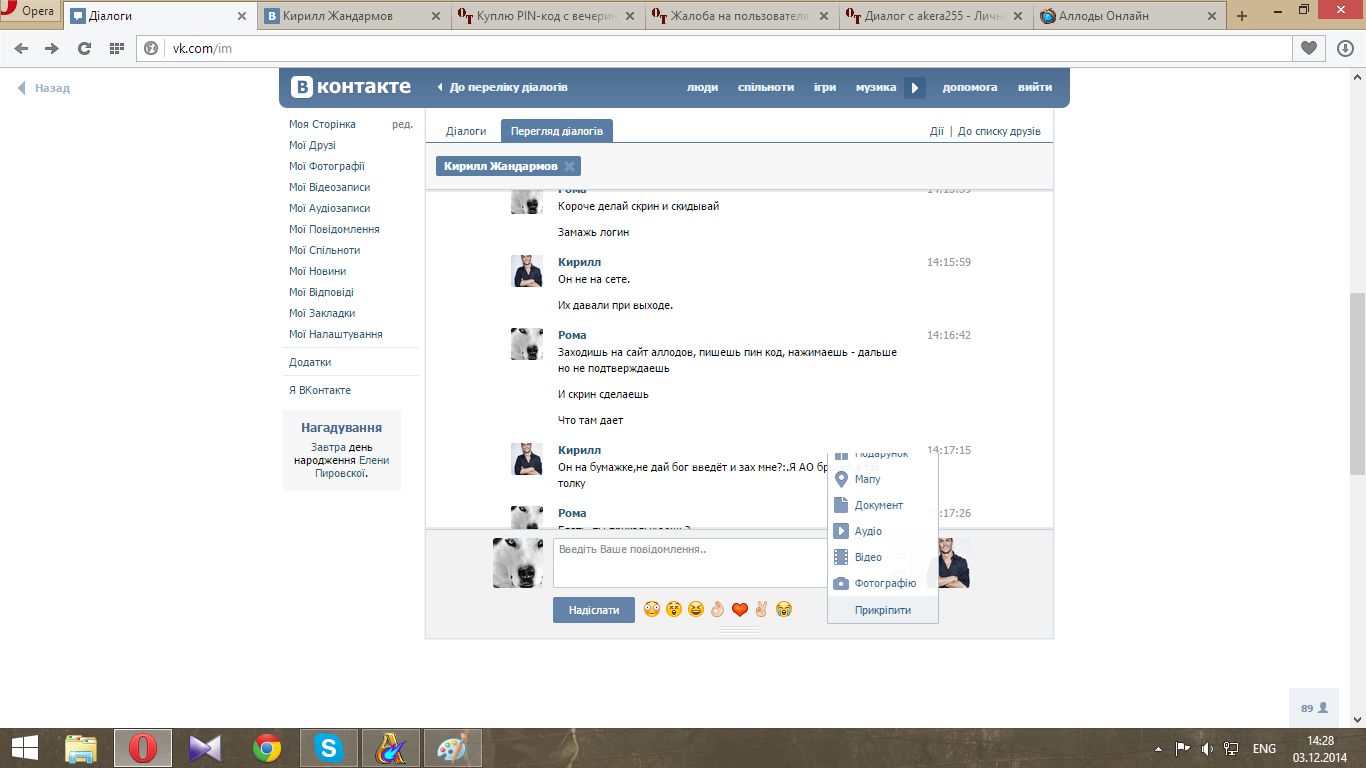
Task: Switch to the Діалоги page tab
Action: coord(466,131)
